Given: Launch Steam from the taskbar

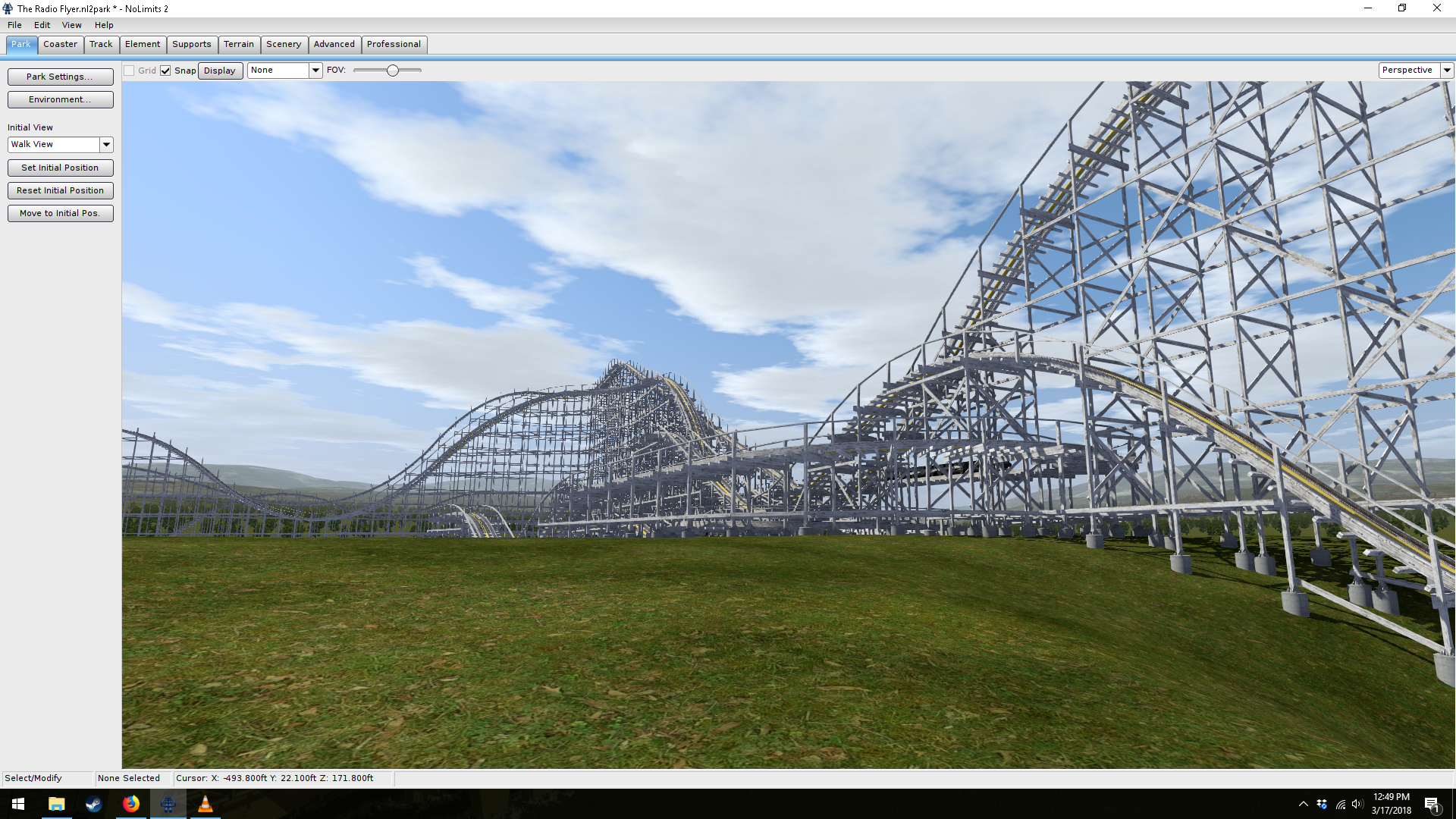Looking at the screenshot, I should [93, 804].
